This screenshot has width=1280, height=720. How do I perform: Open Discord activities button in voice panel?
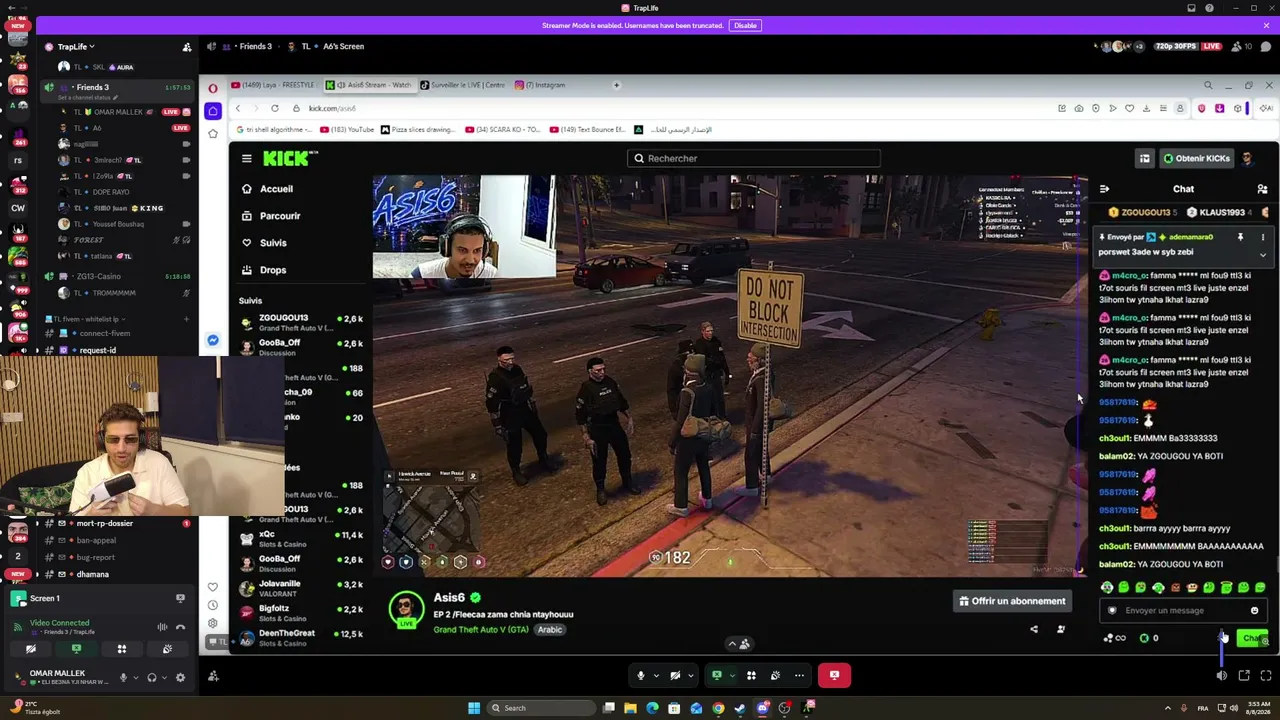coord(121,649)
